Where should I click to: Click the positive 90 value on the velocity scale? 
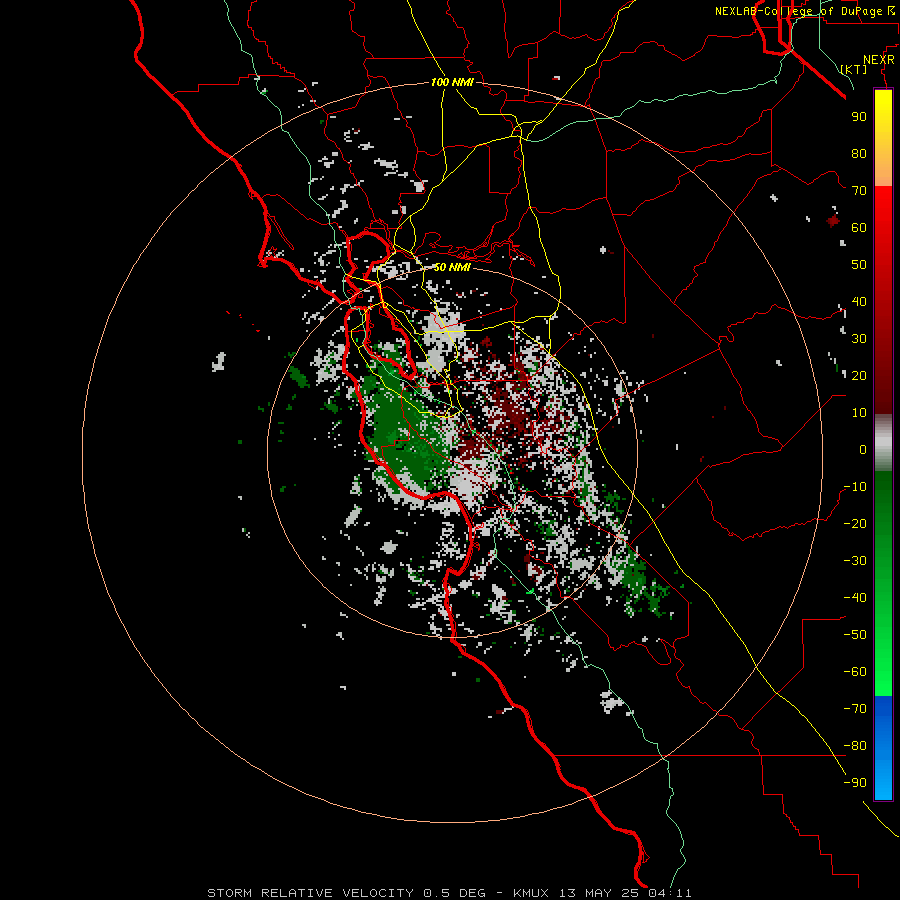point(859,117)
